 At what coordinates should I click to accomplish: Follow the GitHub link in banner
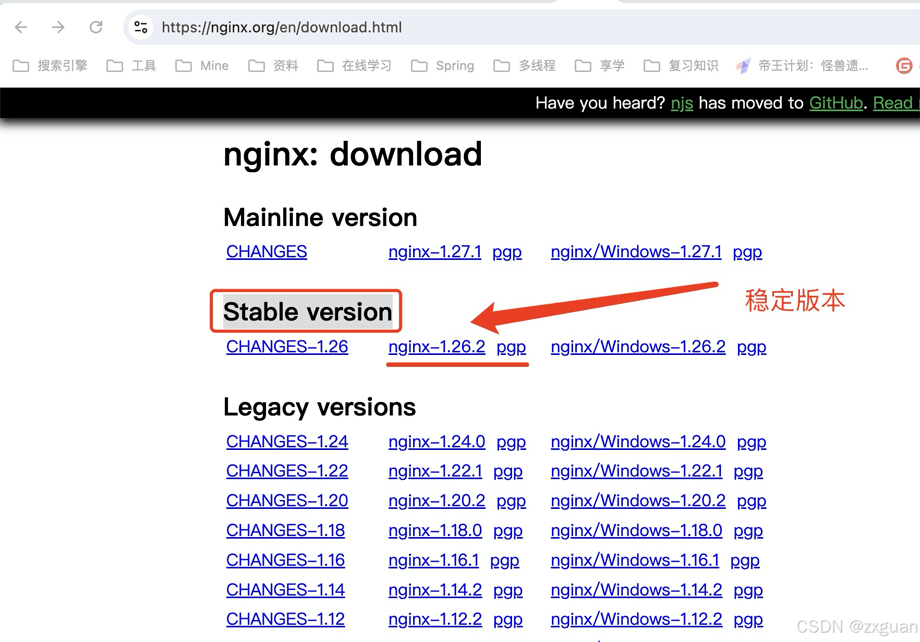click(835, 103)
